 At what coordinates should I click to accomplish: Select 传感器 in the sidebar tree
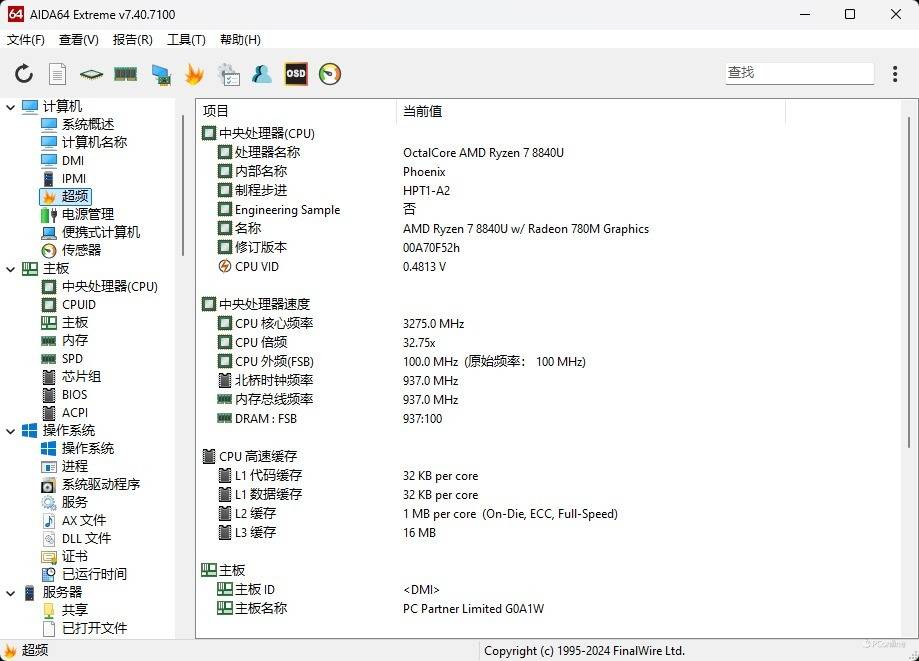[81, 251]
